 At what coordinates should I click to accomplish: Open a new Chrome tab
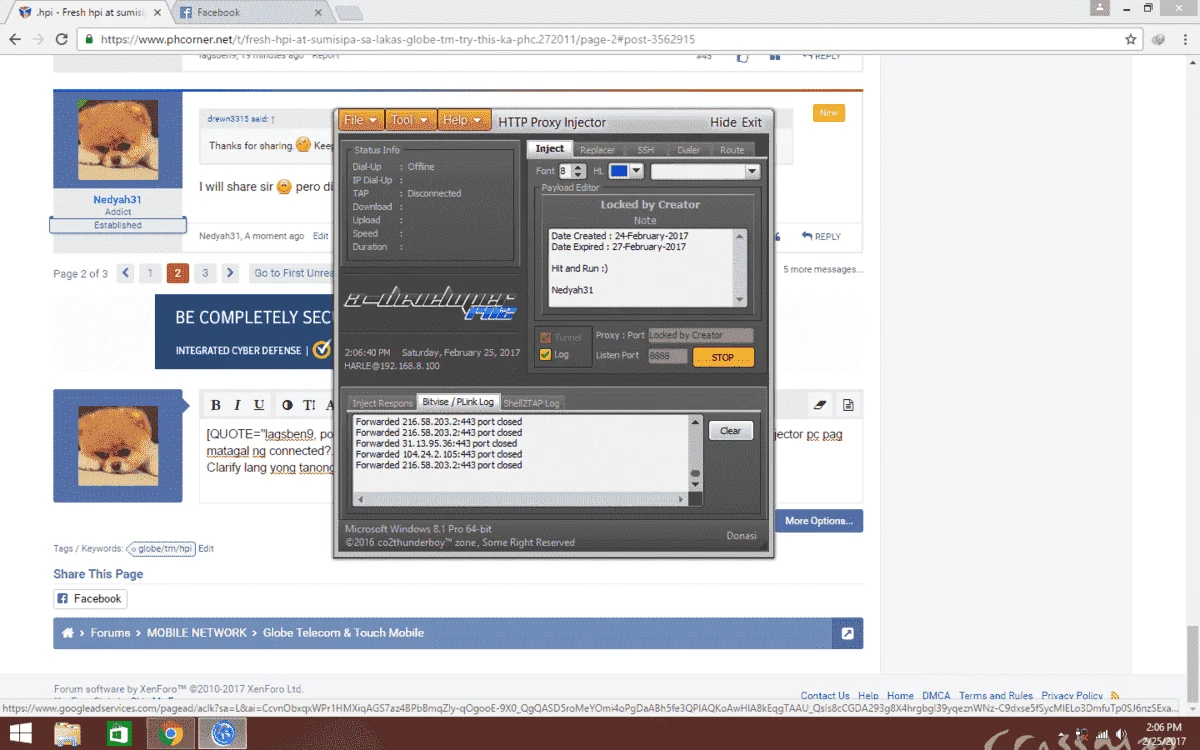pos(348,13)
